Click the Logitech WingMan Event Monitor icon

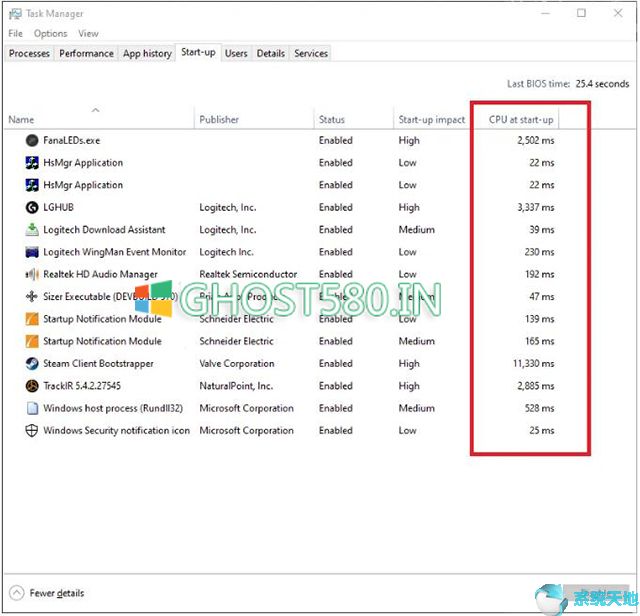[32, 252]
